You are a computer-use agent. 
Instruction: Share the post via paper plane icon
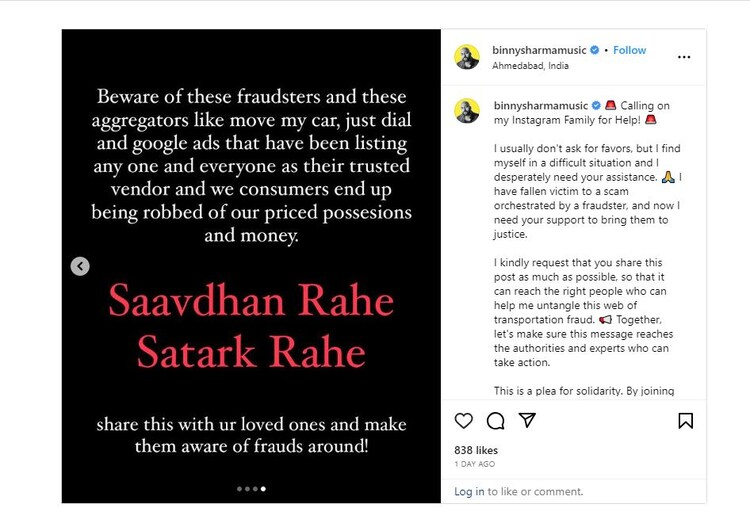(x=526, y=421)
